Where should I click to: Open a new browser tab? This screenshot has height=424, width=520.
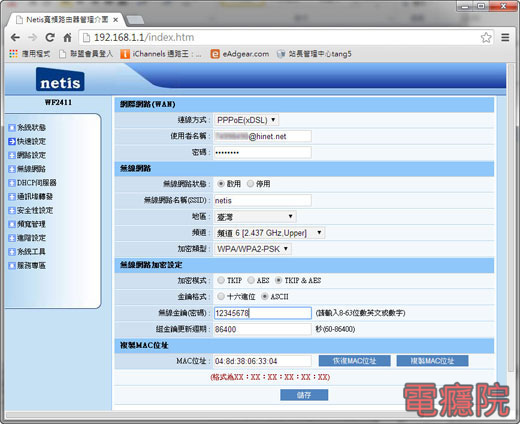tap(135, 20)
